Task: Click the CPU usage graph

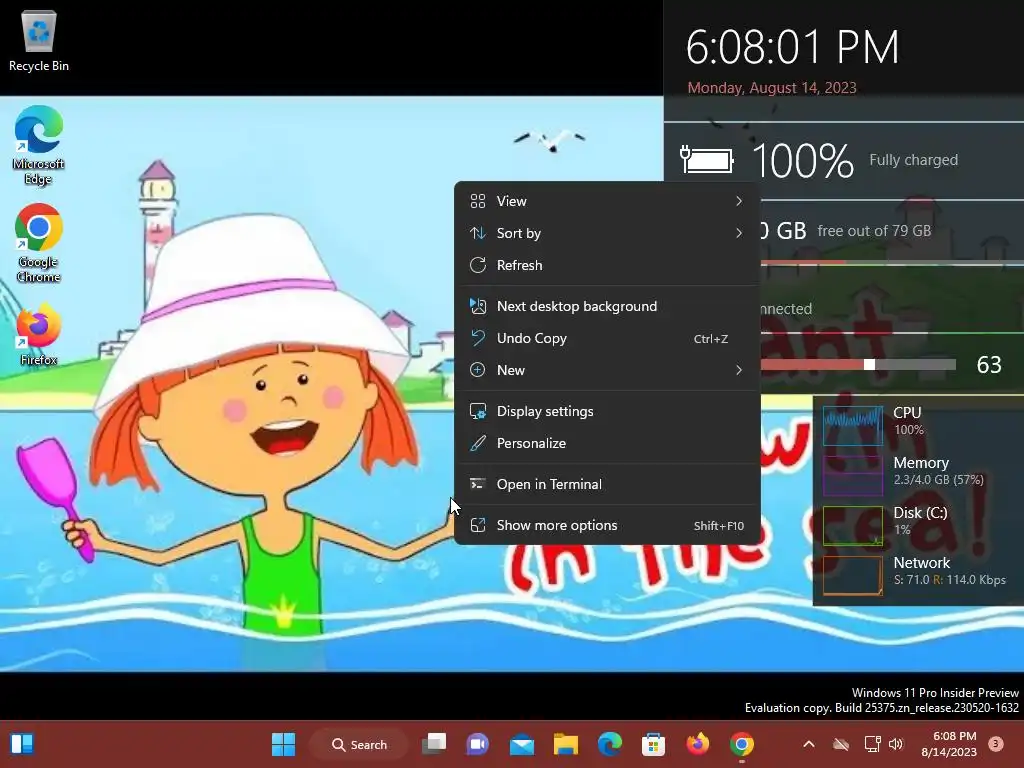Action: click(x=853, y=425)
